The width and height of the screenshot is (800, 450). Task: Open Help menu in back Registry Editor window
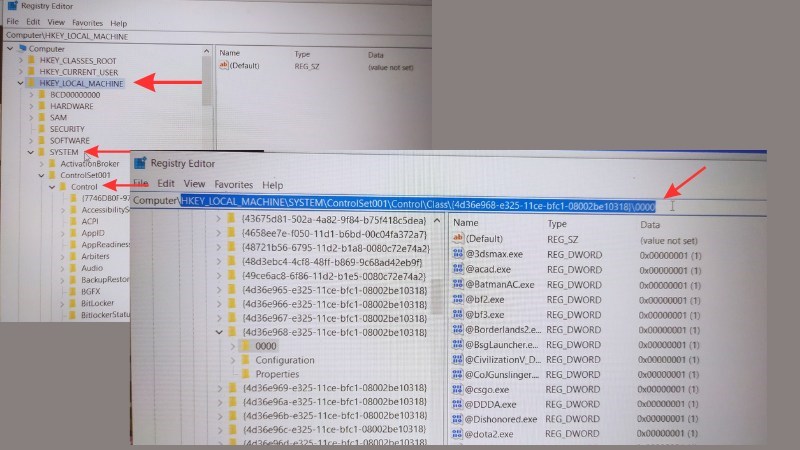pyautogui.click(x=118, y=23)
